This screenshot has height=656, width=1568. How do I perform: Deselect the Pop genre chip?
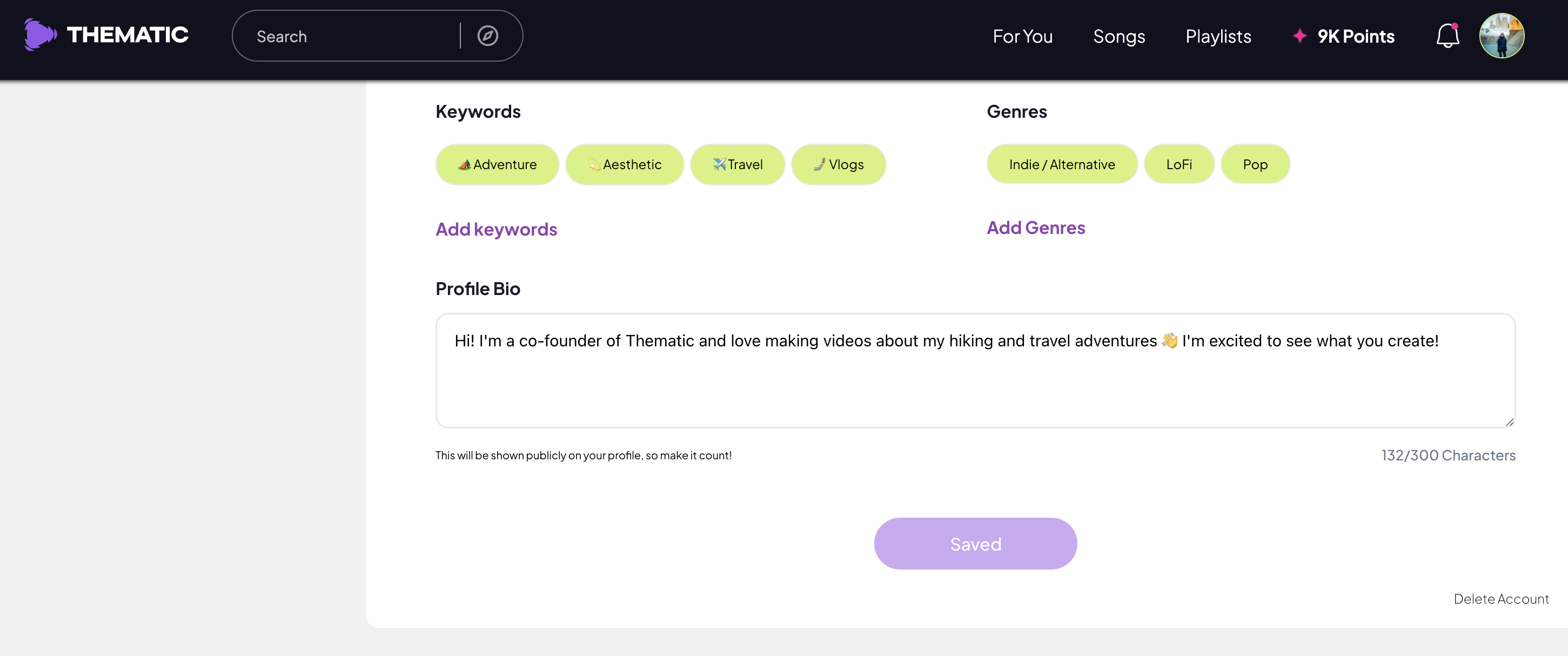coord(1255,164)
